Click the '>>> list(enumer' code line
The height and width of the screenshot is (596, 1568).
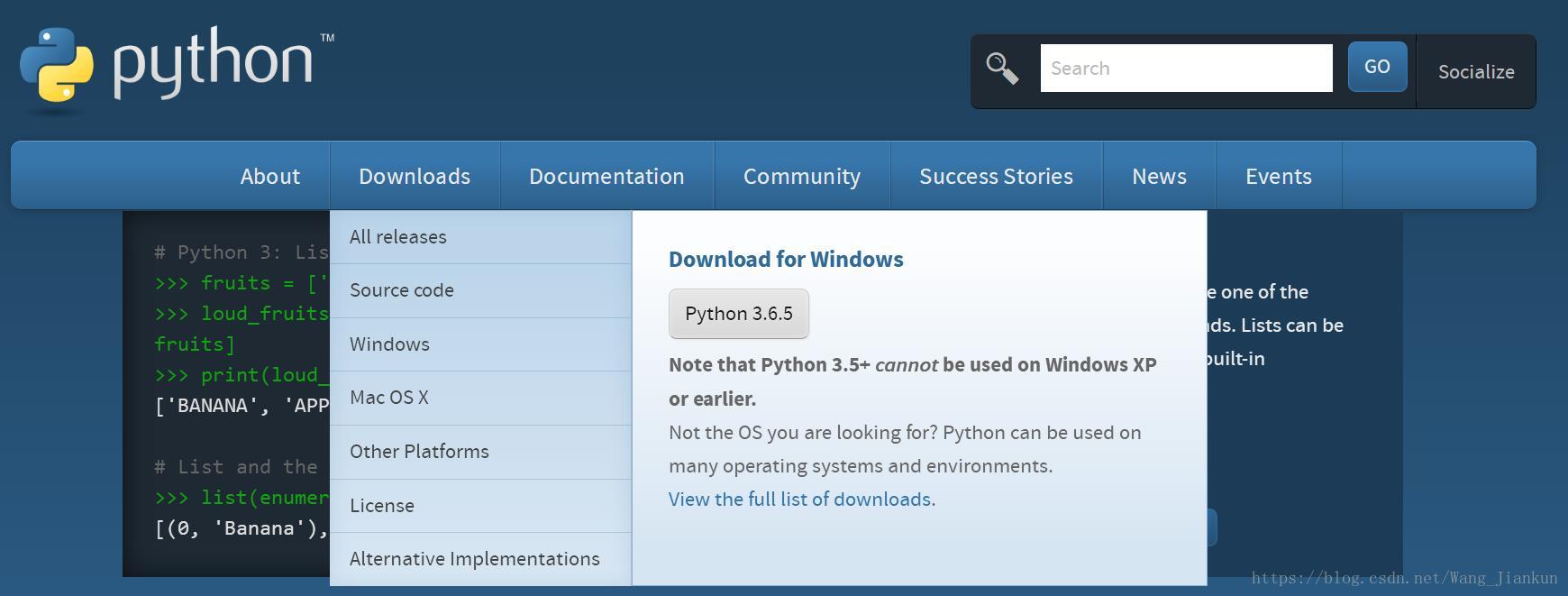(x=242, y=498)
